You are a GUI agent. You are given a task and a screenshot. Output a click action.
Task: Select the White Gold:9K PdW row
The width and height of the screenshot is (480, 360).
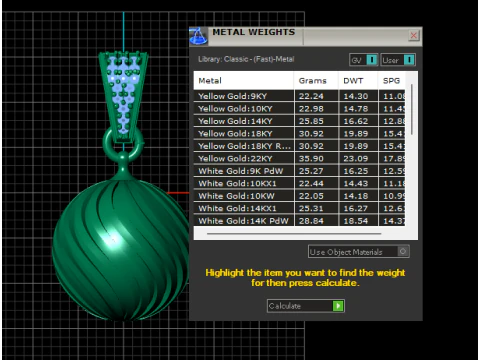(299, 171)
